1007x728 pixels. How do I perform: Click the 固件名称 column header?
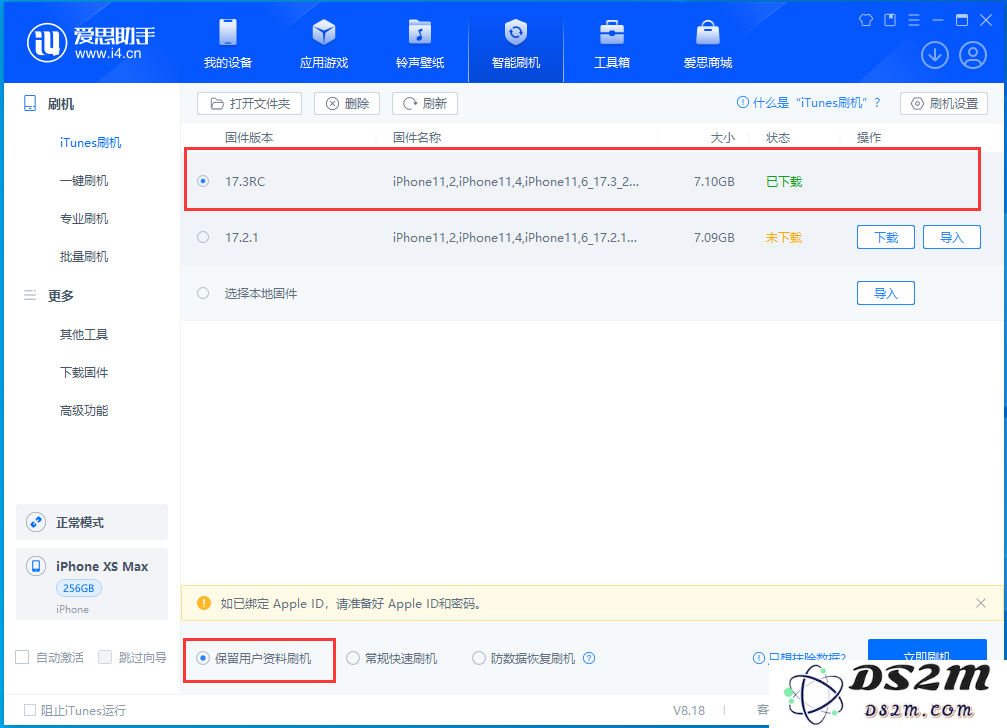tap(417, 137)
